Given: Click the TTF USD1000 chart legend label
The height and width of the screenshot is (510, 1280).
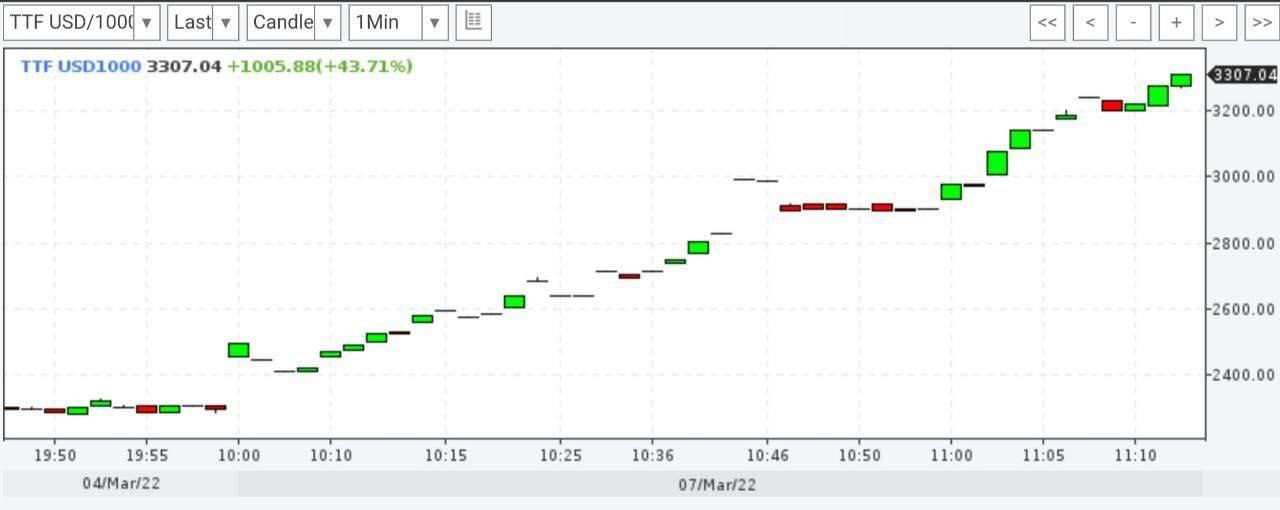Looking at the screenshot, I should (x=81, y=66).
